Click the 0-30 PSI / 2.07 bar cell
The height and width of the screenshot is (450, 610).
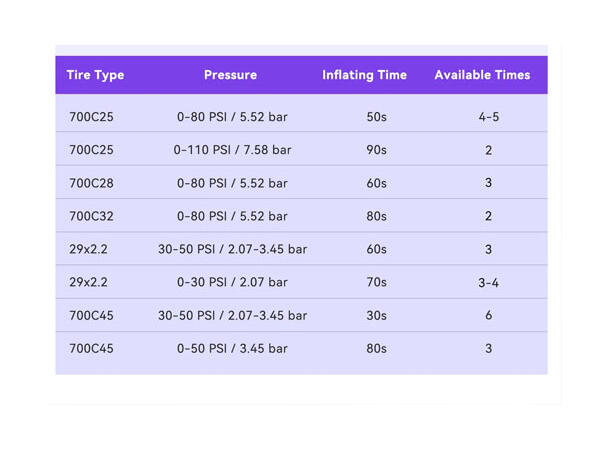pyautogui.click(x=232, y=282)
